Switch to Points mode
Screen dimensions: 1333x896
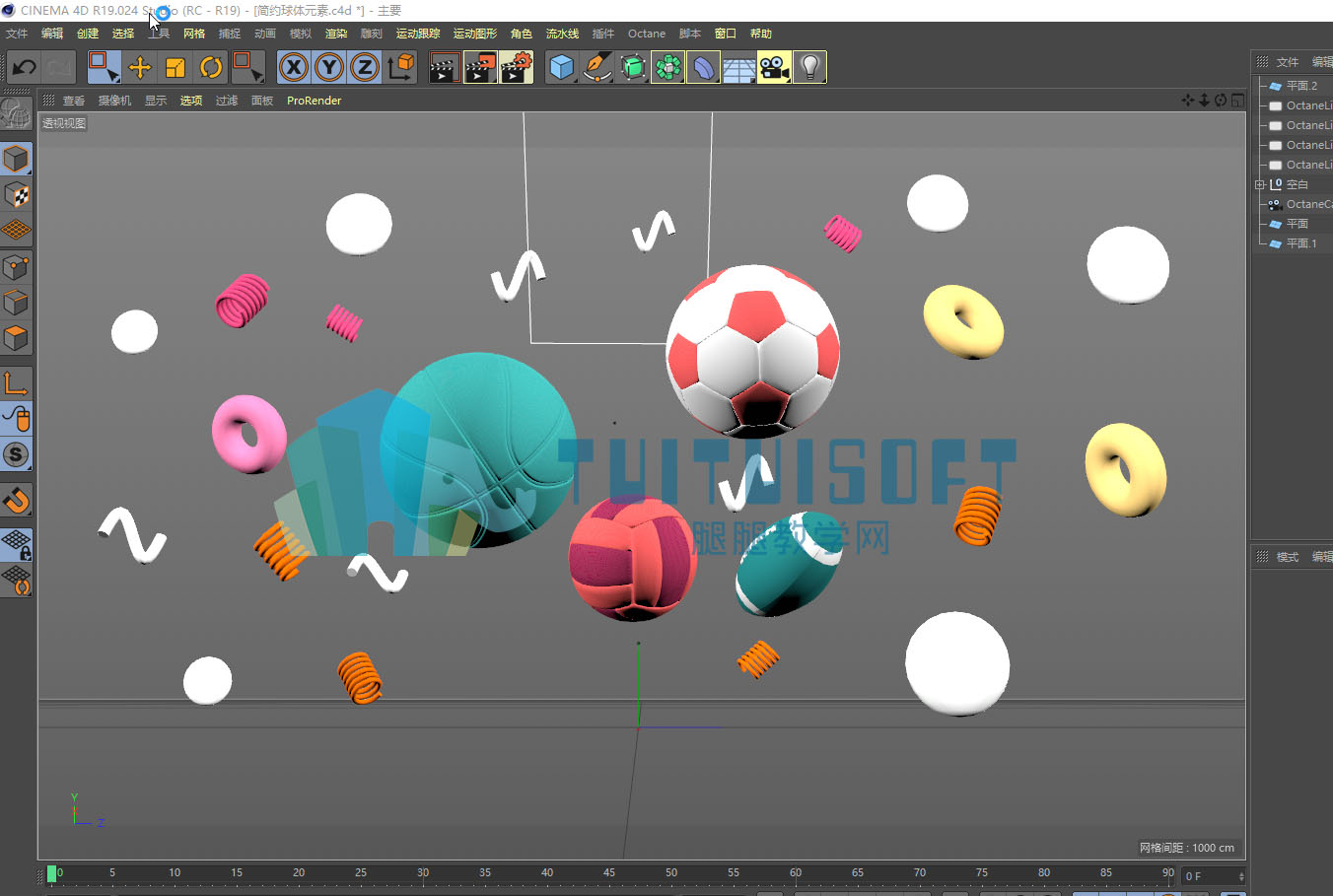pos(16,267)
